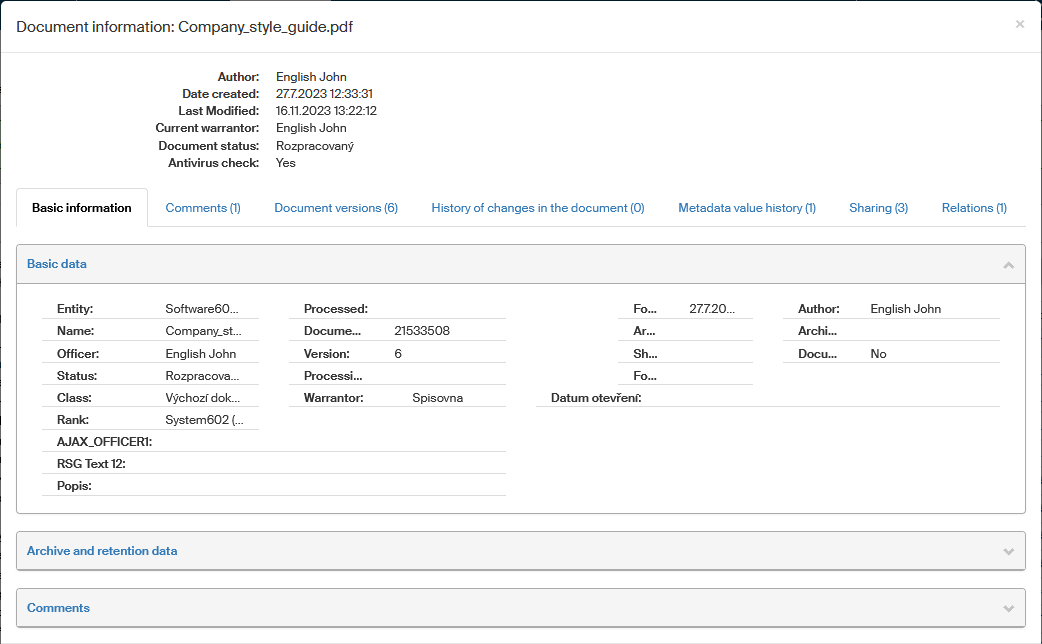Screen dimensions: 1042x644
Task: Switch to the Comments (1) tab
Action: (x=203, y=208)
